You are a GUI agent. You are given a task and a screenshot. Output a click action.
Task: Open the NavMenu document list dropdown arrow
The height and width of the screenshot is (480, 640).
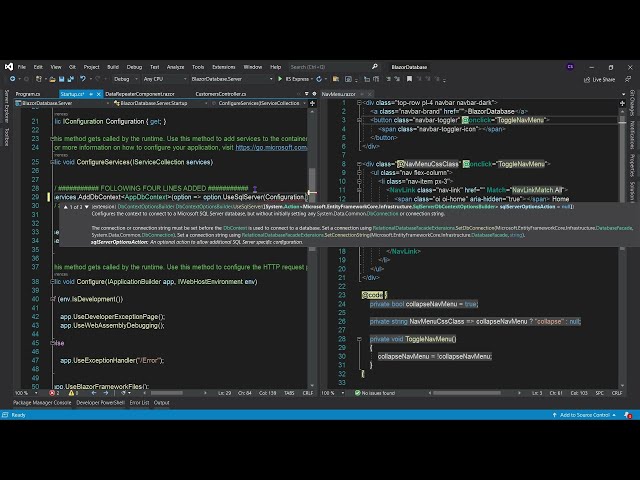pos(623,94)
